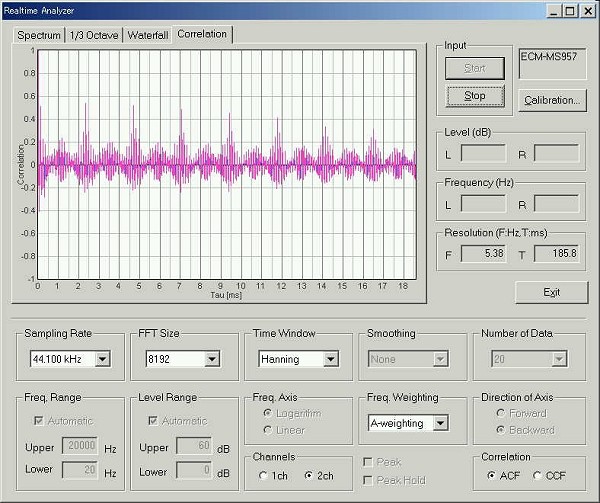The width and height of the screenshot is (600, 503).
Task: Stop the input recording
Action: point(474,96)
